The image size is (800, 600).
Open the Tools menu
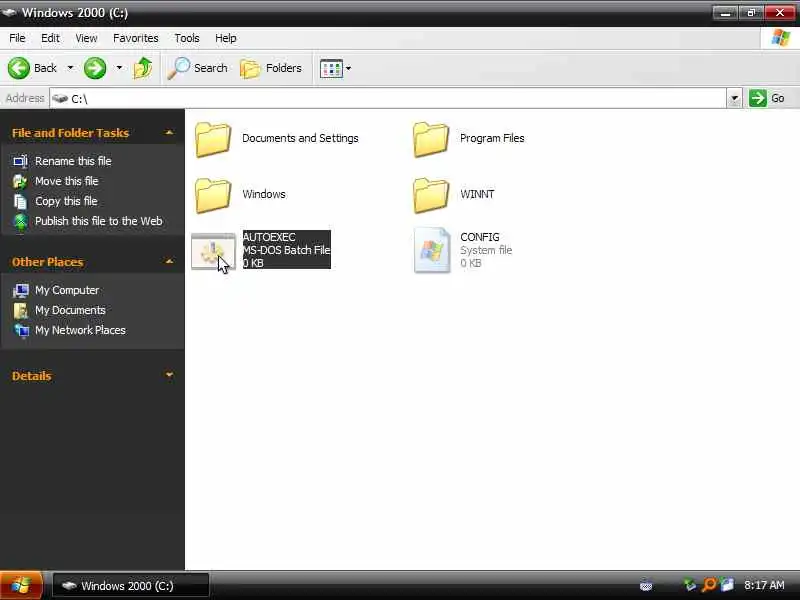187,38
